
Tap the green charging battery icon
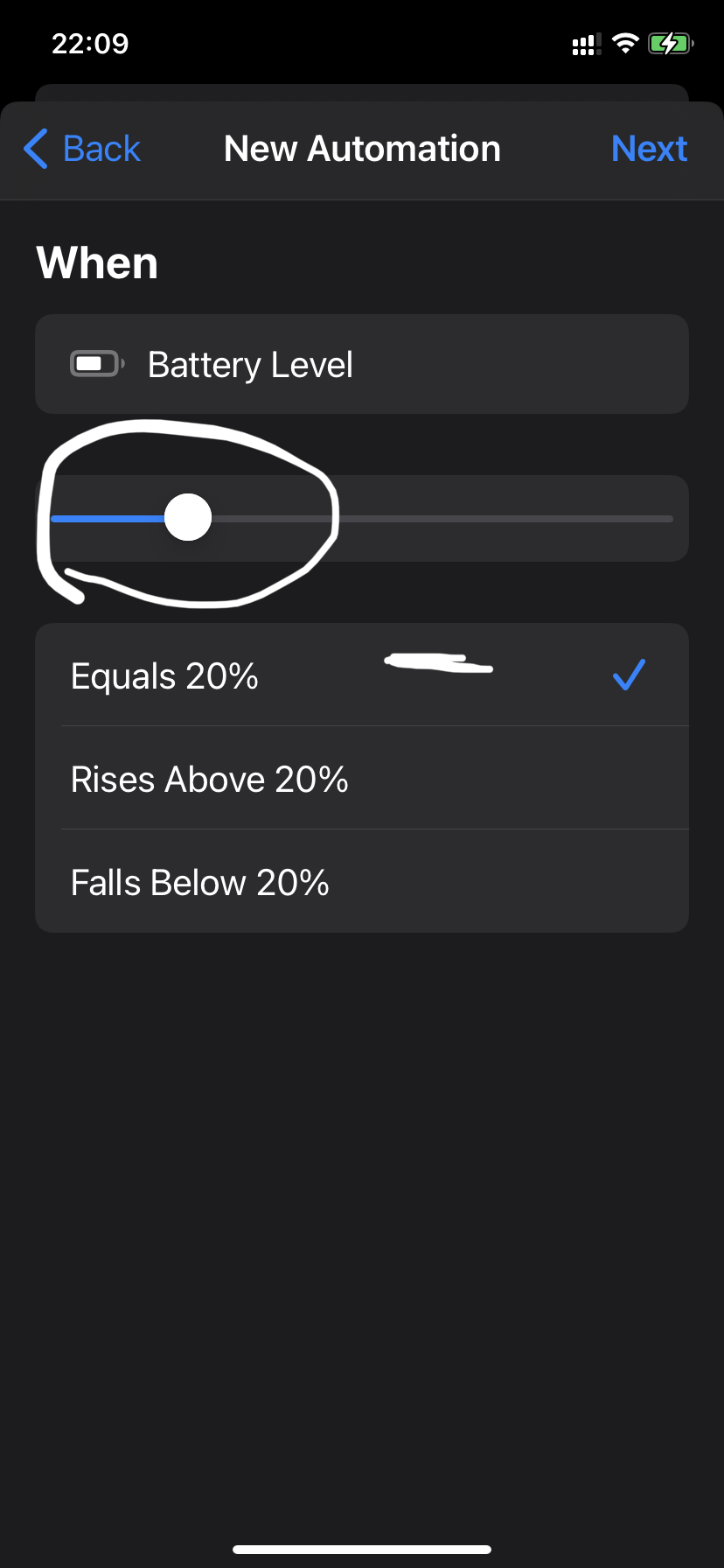pyautogui.click(x=671, y=43)
